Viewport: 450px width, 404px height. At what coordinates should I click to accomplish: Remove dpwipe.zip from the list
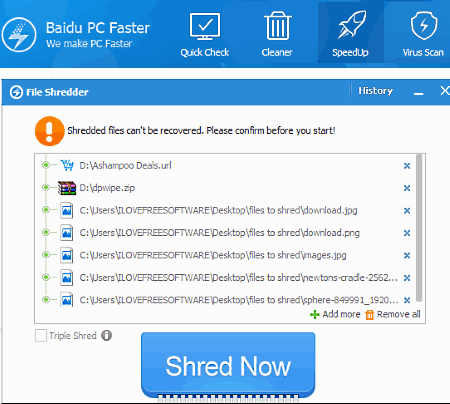(407, 188)
